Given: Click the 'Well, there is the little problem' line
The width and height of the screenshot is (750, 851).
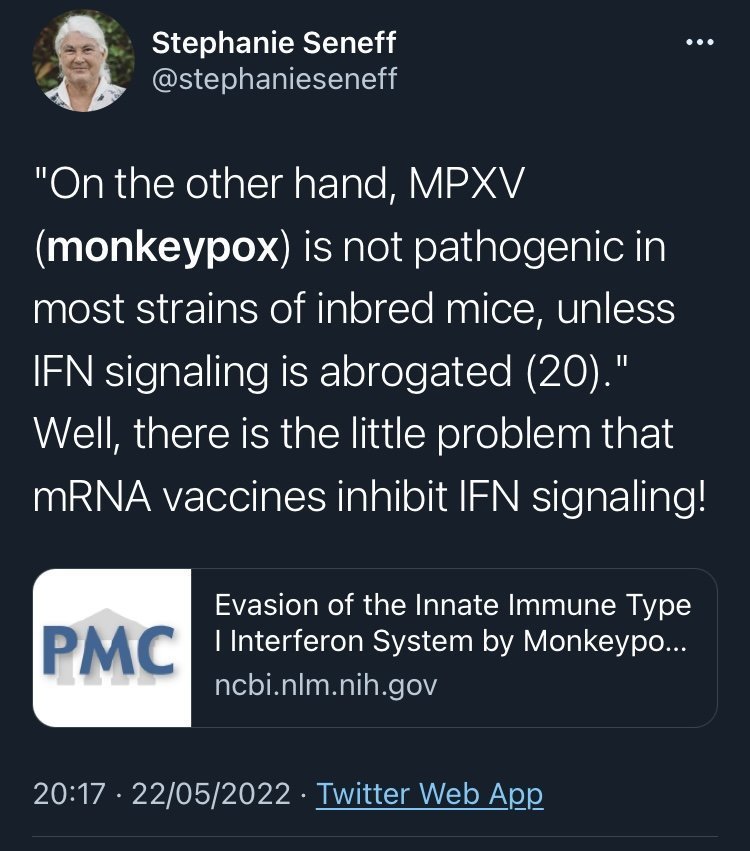Looking at the screenshot, I should pos(312,434).
